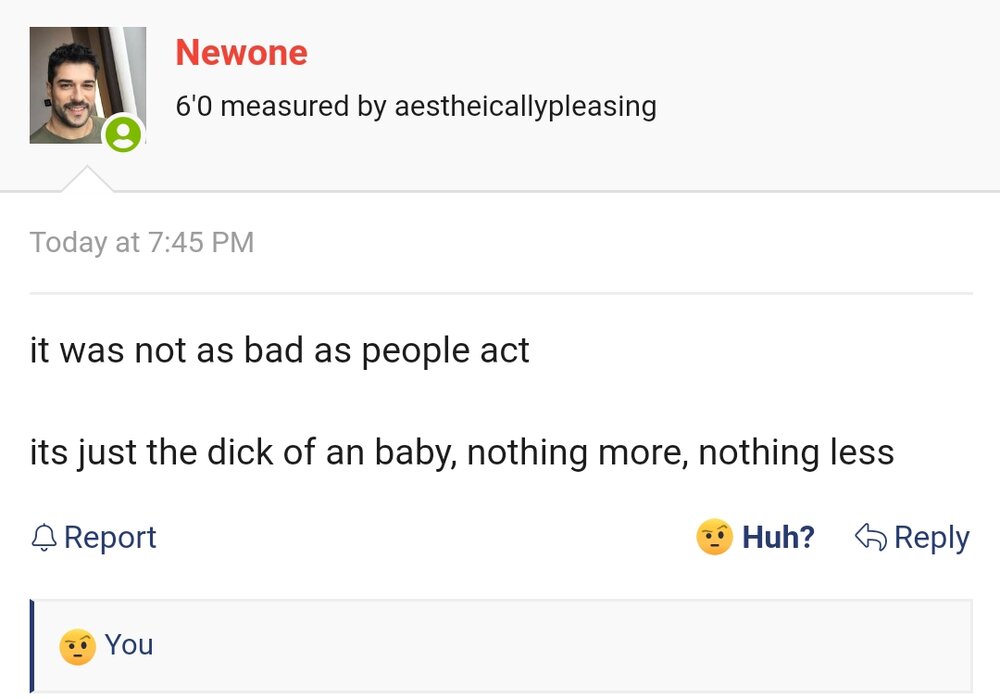Open the "You" reactions list link
Screen dimensions: 1000x699
pyautogui.click(x=129, y=645)
